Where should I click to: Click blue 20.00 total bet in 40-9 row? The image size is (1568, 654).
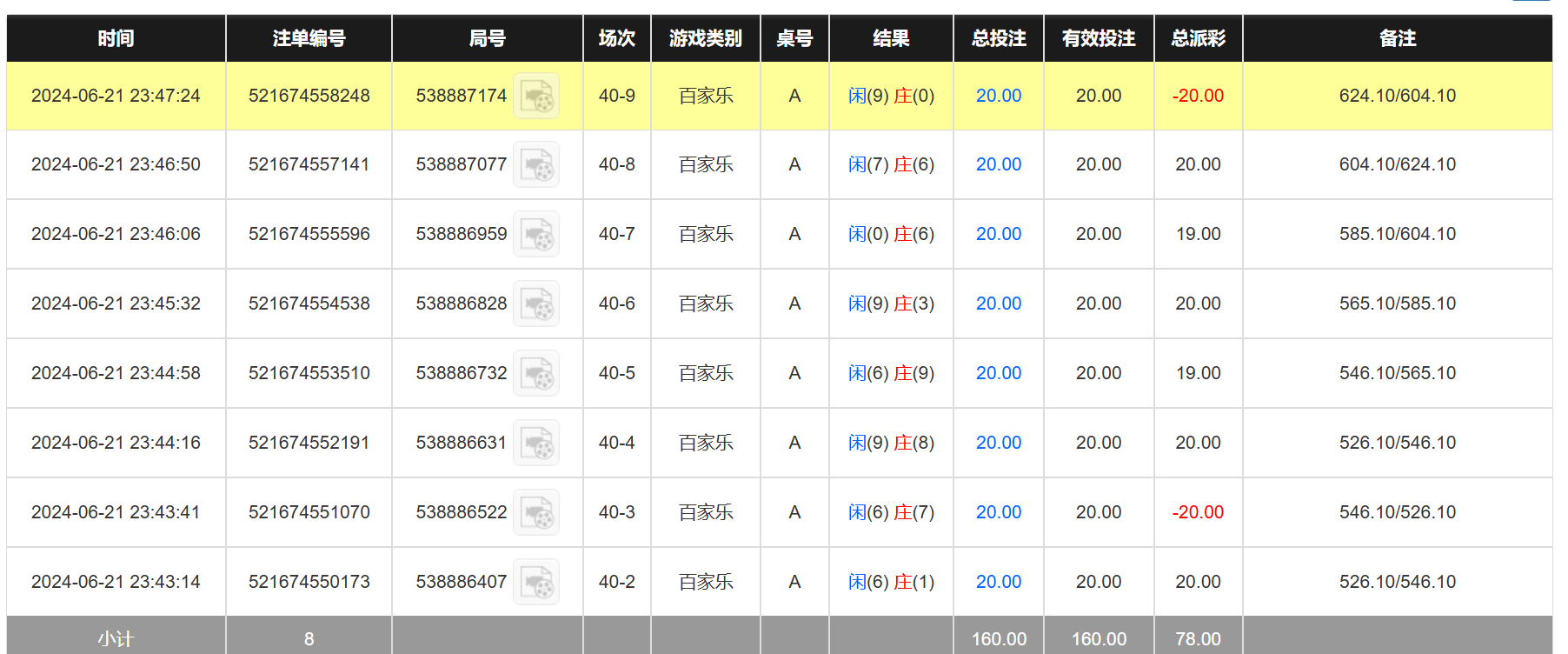click(x=998, y=96)
